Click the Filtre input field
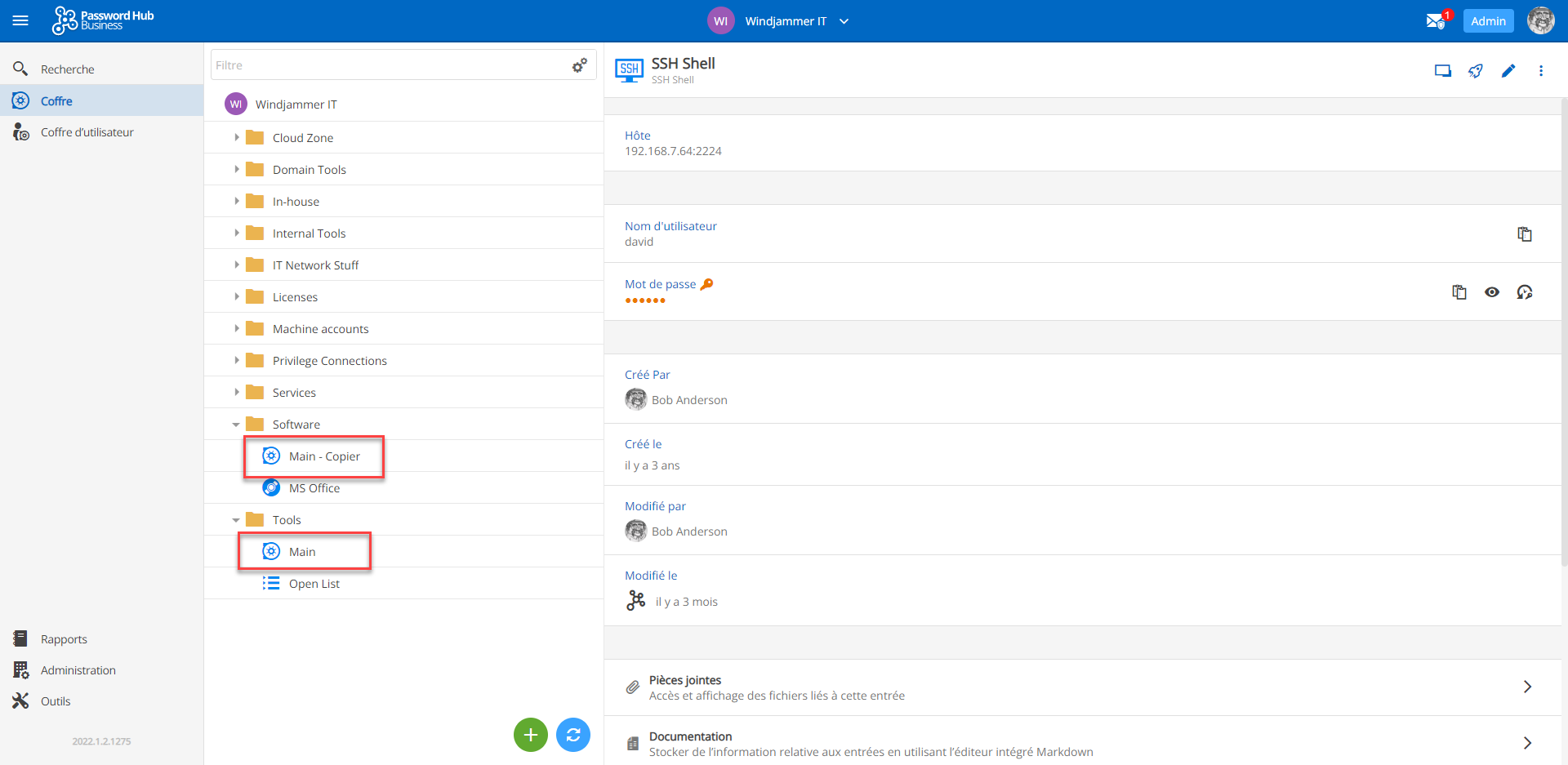 (x=388, y=65)
